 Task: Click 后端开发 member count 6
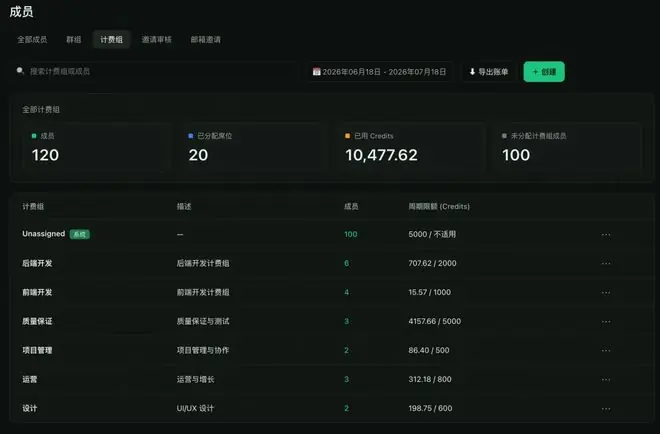point(346,264)
